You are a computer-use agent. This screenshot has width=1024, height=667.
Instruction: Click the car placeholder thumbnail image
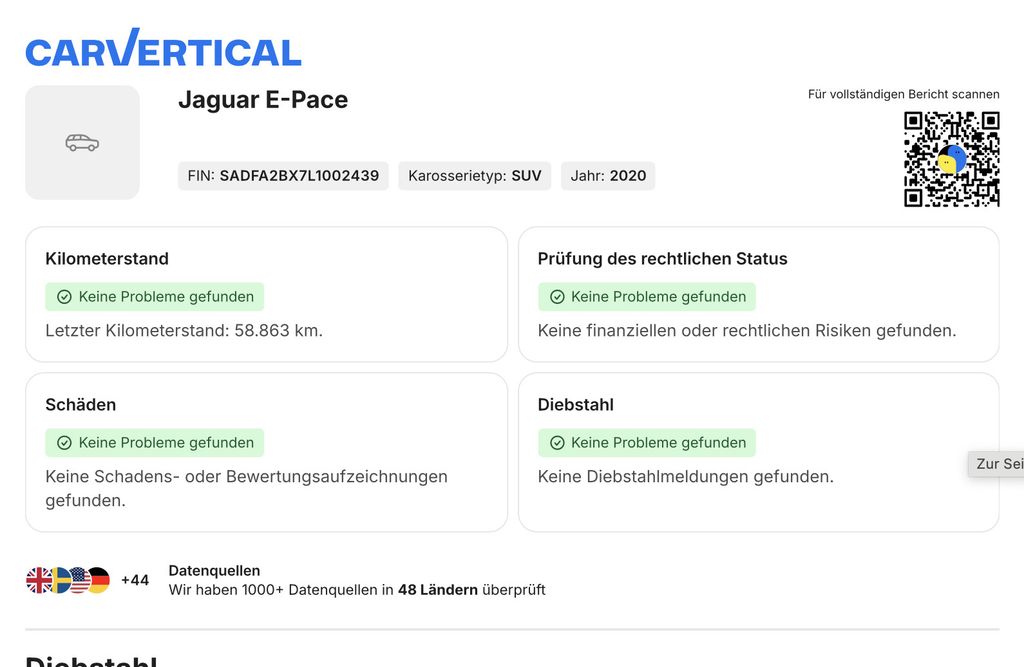(x=82, y=142)
